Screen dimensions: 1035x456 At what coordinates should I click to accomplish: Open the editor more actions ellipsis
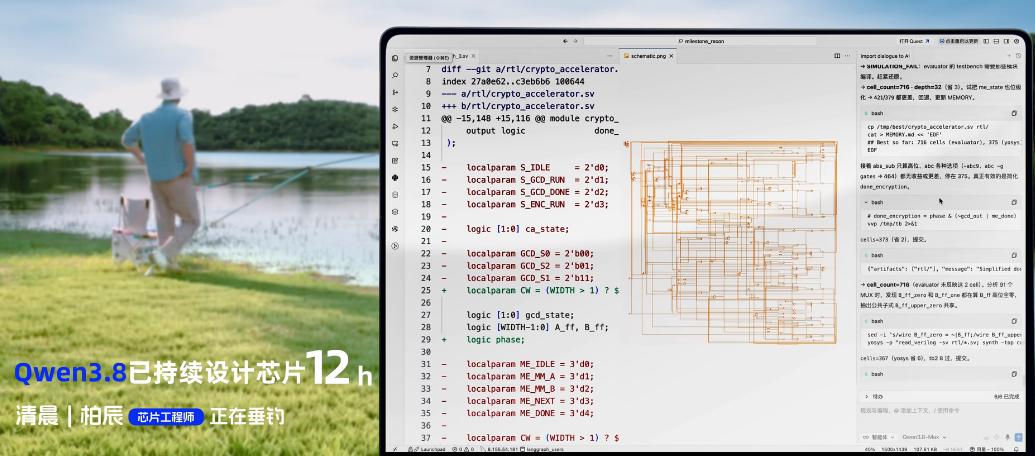coord(847,56)
